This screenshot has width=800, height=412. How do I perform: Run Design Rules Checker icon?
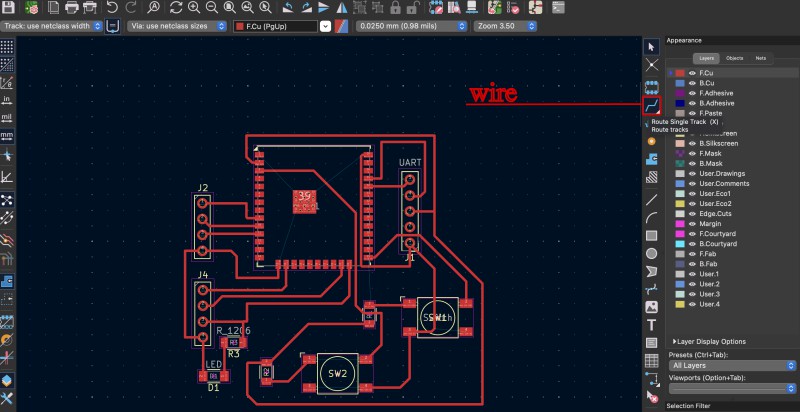pos(512,7)
